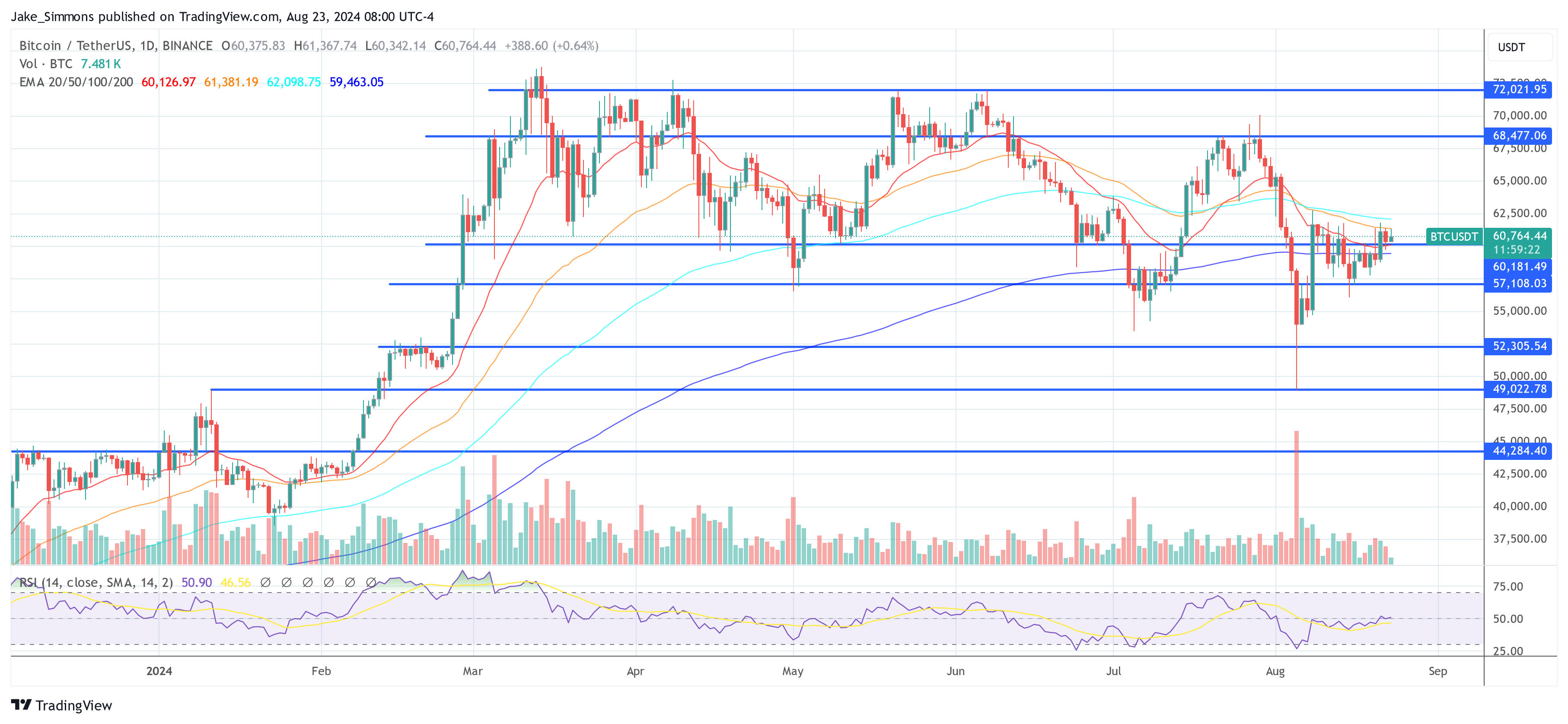The width and height of the screenshot is (1568, 724).
Task: Click the RSI SMA value 46.56
Action: coord(236,583)
